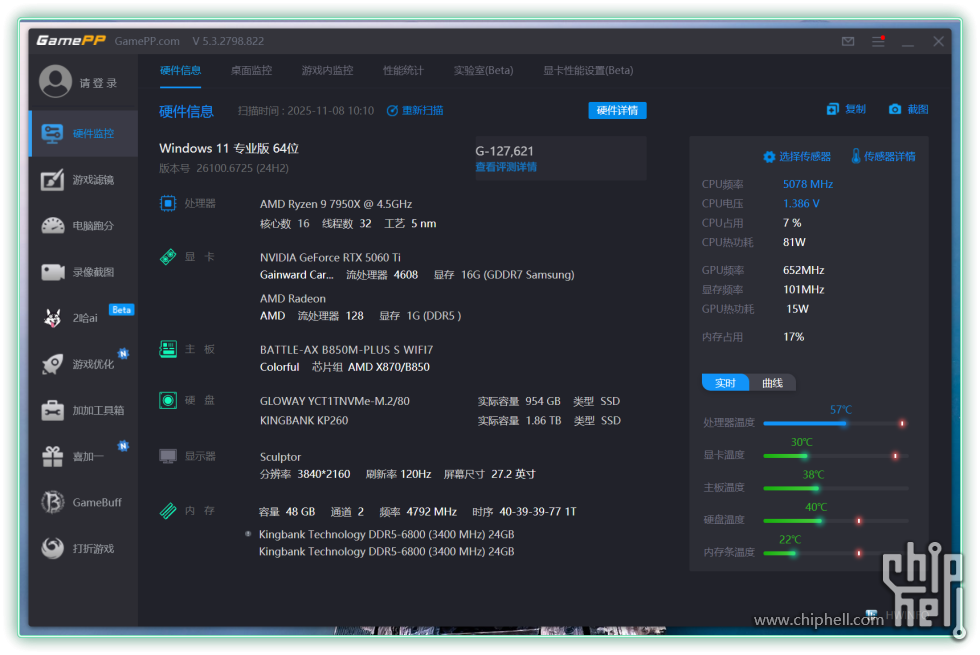Click 重新扫描 rescan link

(x=415, y=110)
